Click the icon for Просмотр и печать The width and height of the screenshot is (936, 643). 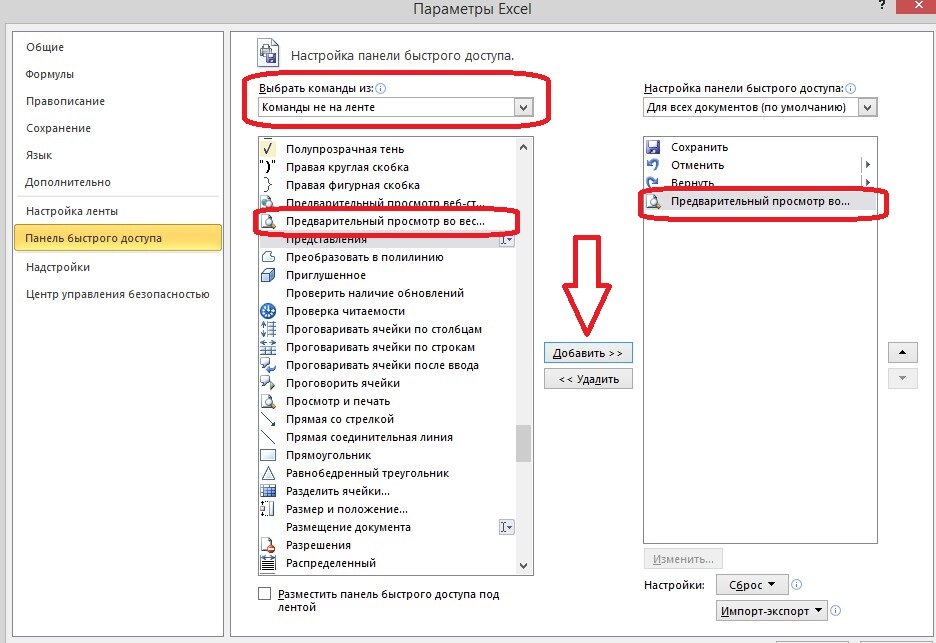coord(268,401)
